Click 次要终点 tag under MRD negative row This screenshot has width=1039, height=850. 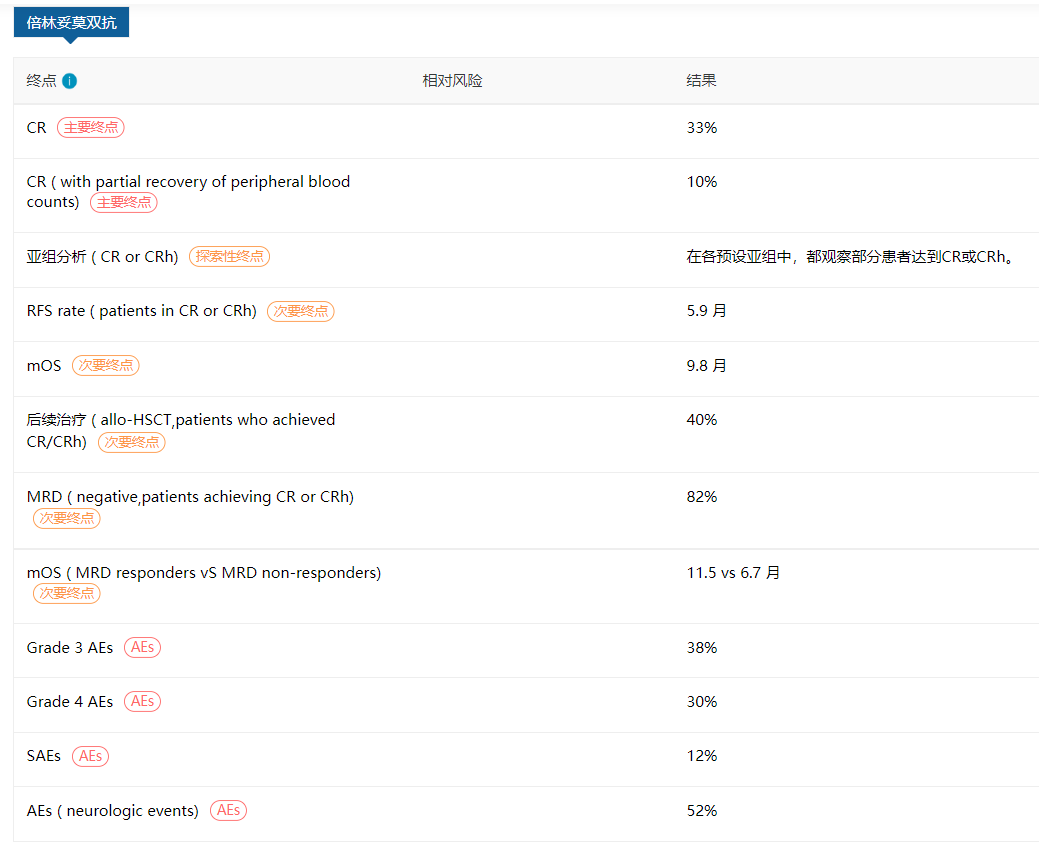[x=67, y=518]
